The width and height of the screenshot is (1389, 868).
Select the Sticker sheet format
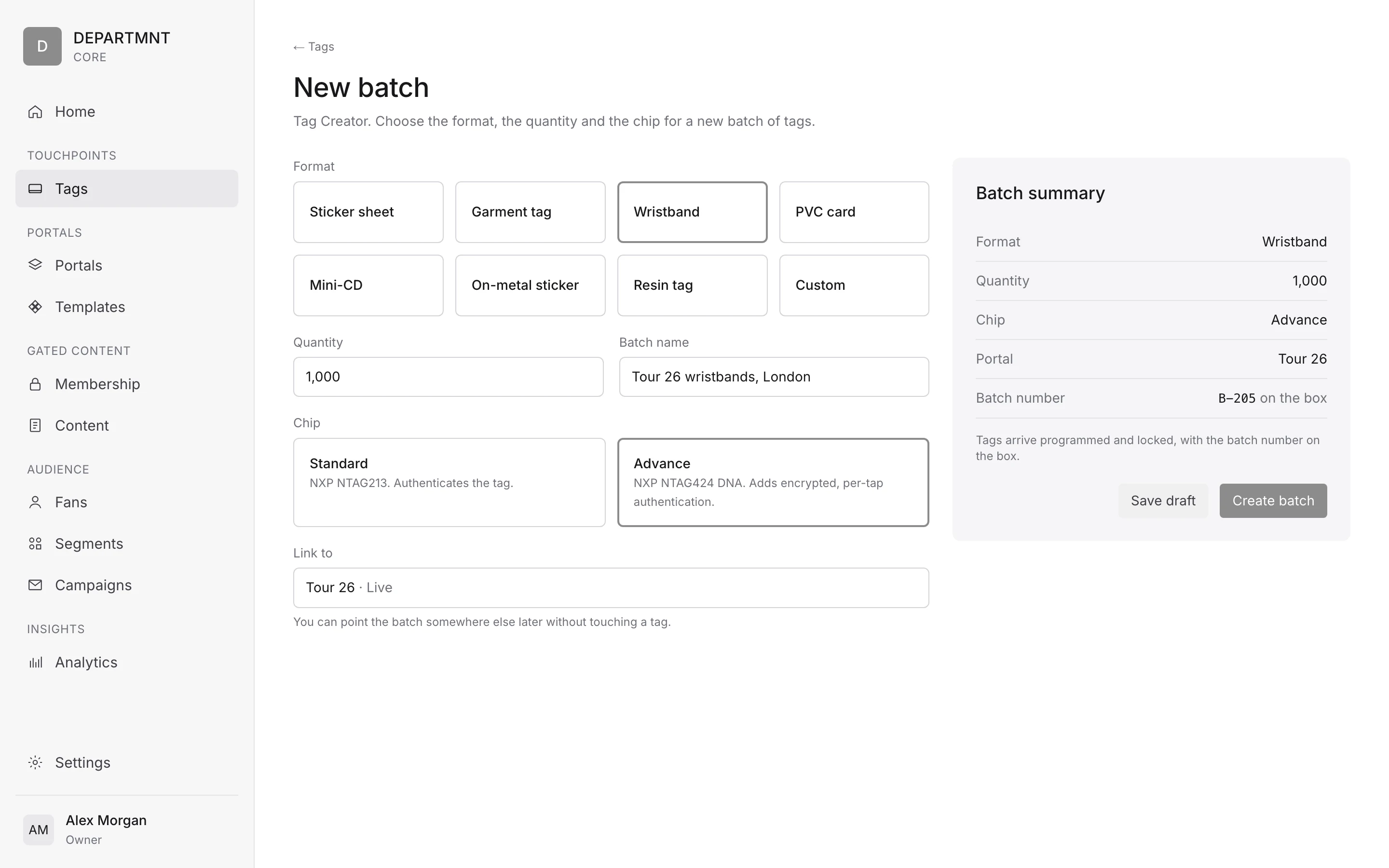368,212
